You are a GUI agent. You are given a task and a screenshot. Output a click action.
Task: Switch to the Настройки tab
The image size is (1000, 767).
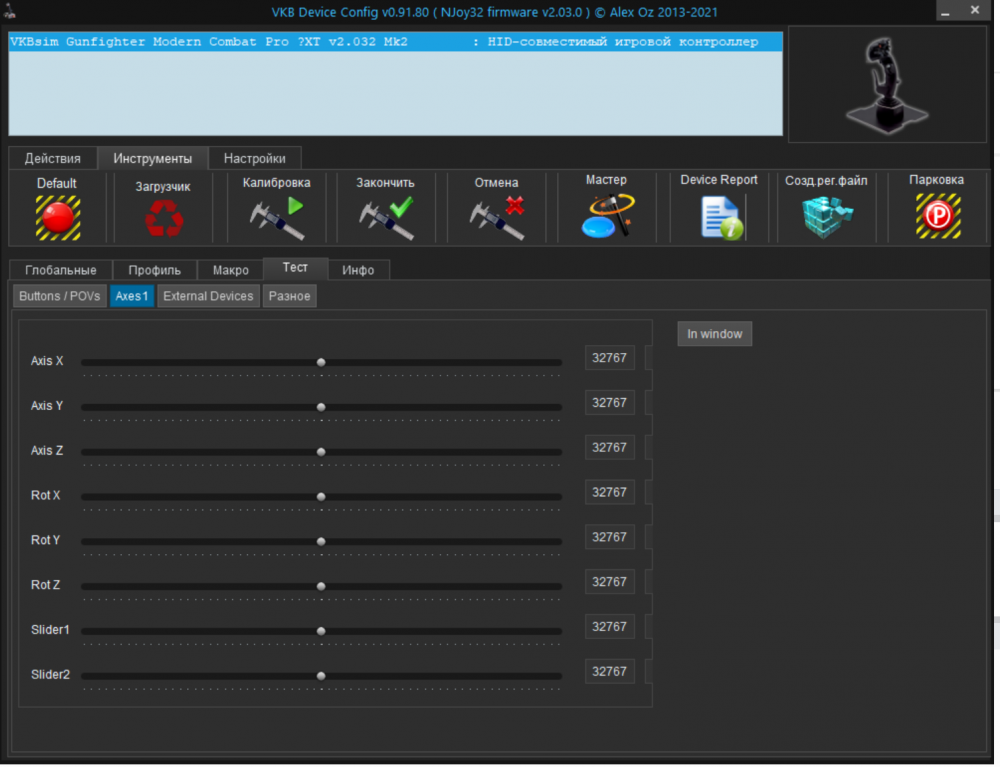[254, 158]
